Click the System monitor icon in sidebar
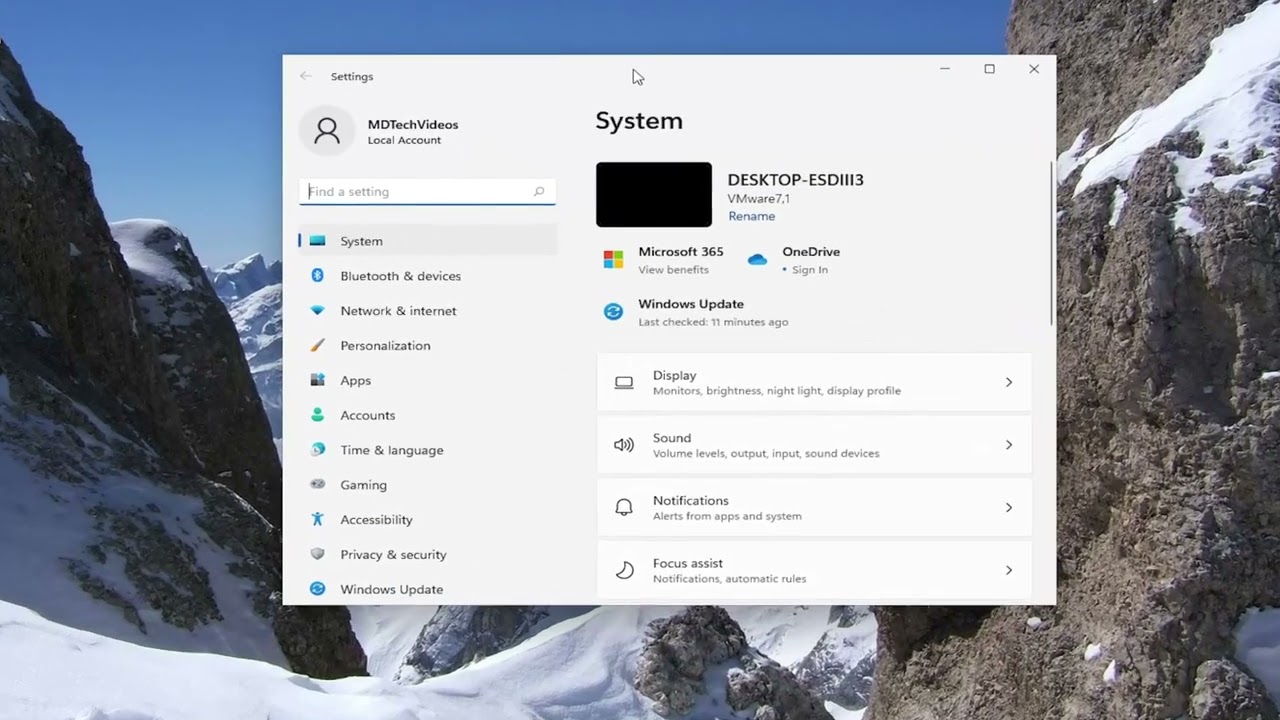This screenshot has height=720, width=1280. (317, 241)
